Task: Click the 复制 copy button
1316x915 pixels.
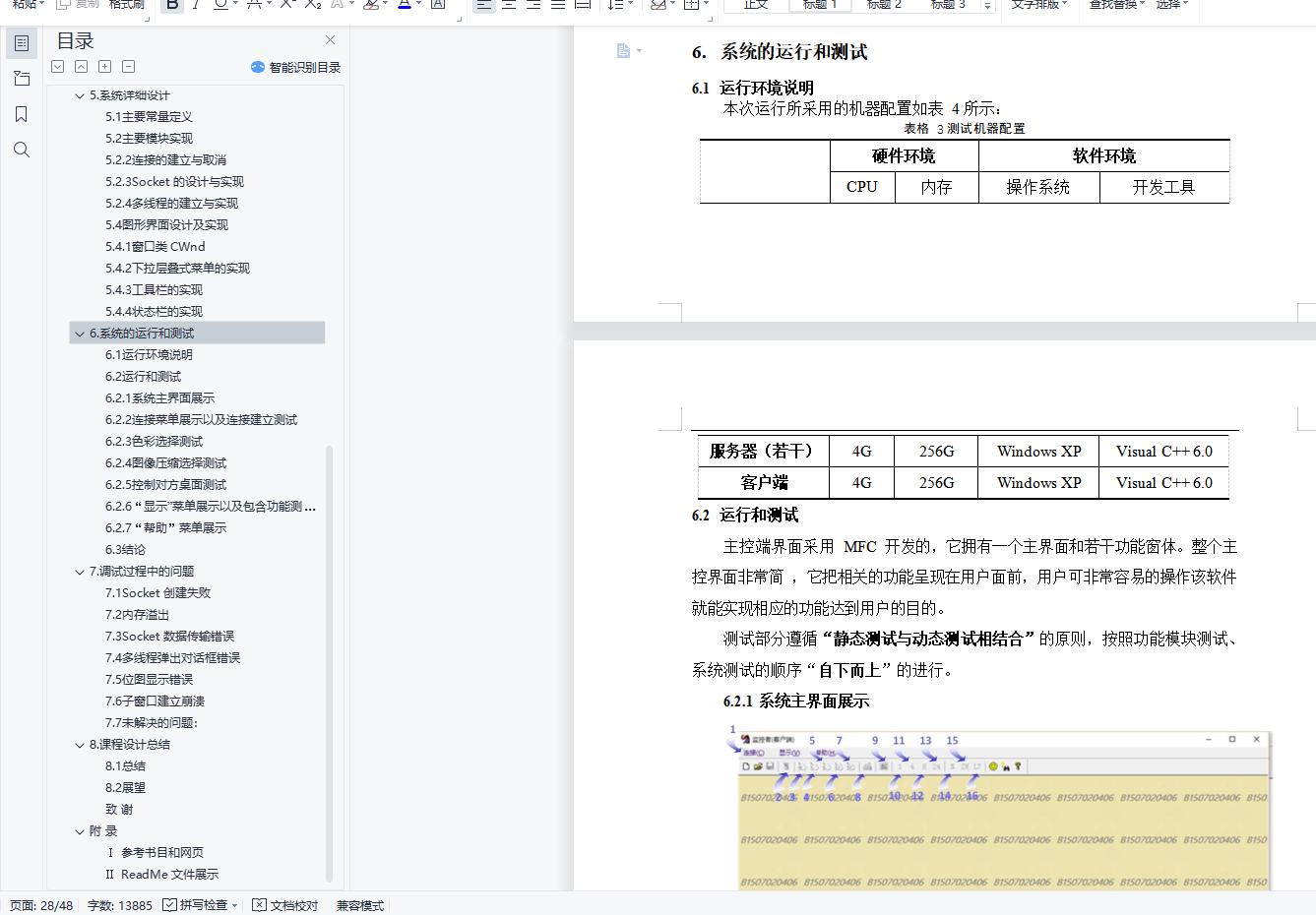Action: [78, 4]
